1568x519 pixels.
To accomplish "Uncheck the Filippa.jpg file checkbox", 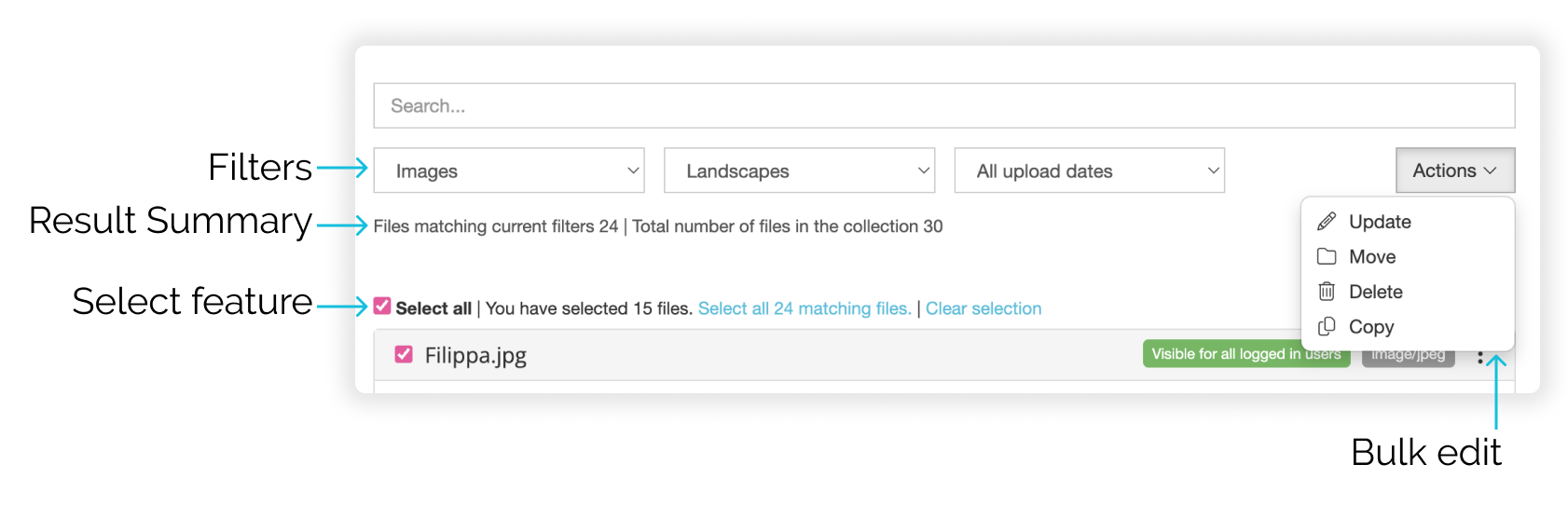I will 404,355.
